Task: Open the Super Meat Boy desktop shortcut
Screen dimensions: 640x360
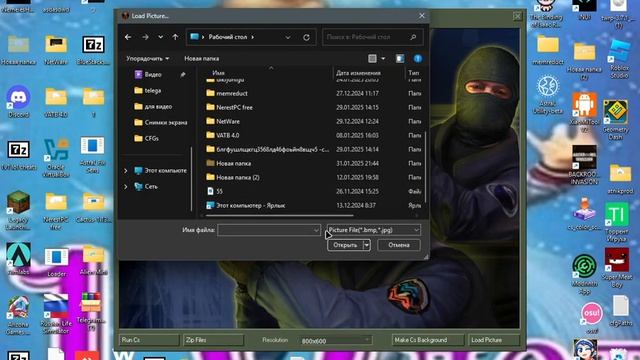Action: pos(617,267)
